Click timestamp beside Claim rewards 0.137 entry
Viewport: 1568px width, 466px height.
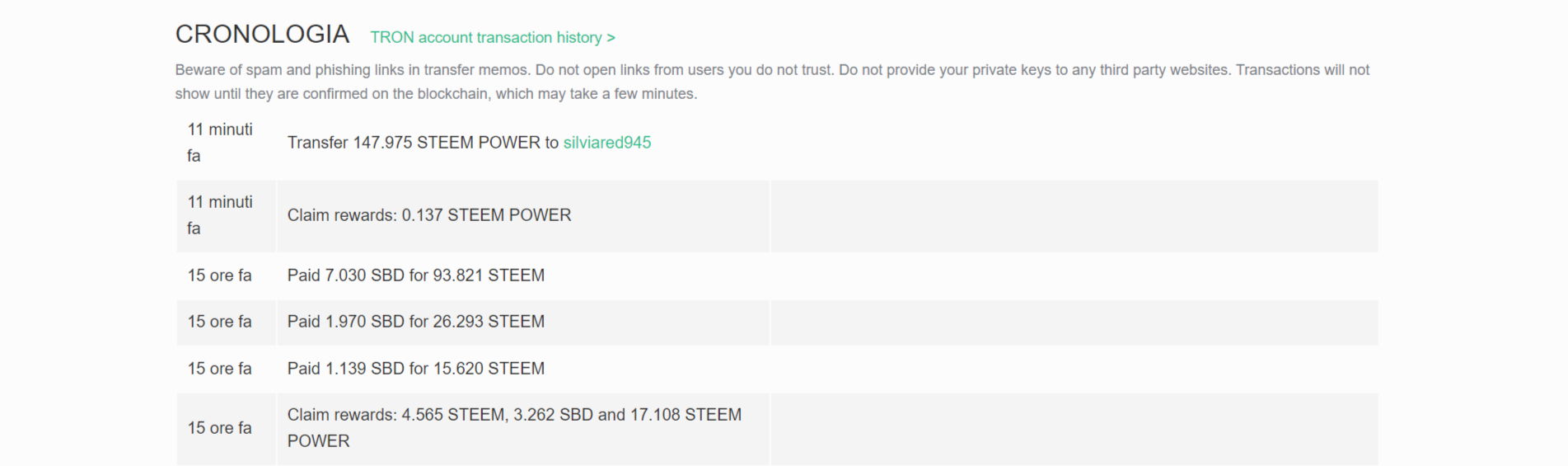tap(220, 215)
